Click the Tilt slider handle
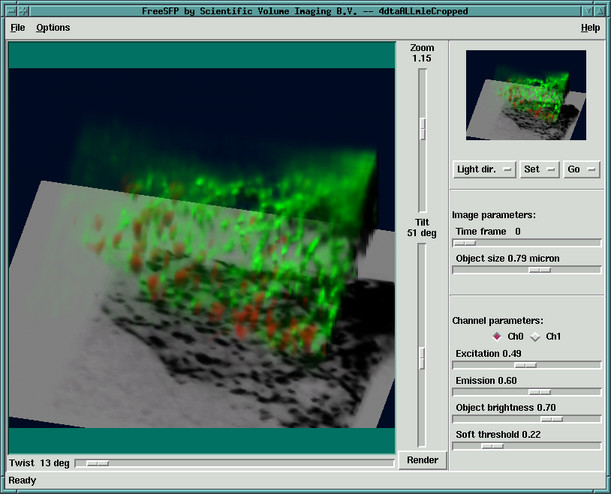Image resolution: width=611 pixels, height=494 pixels. click(422, 358)
